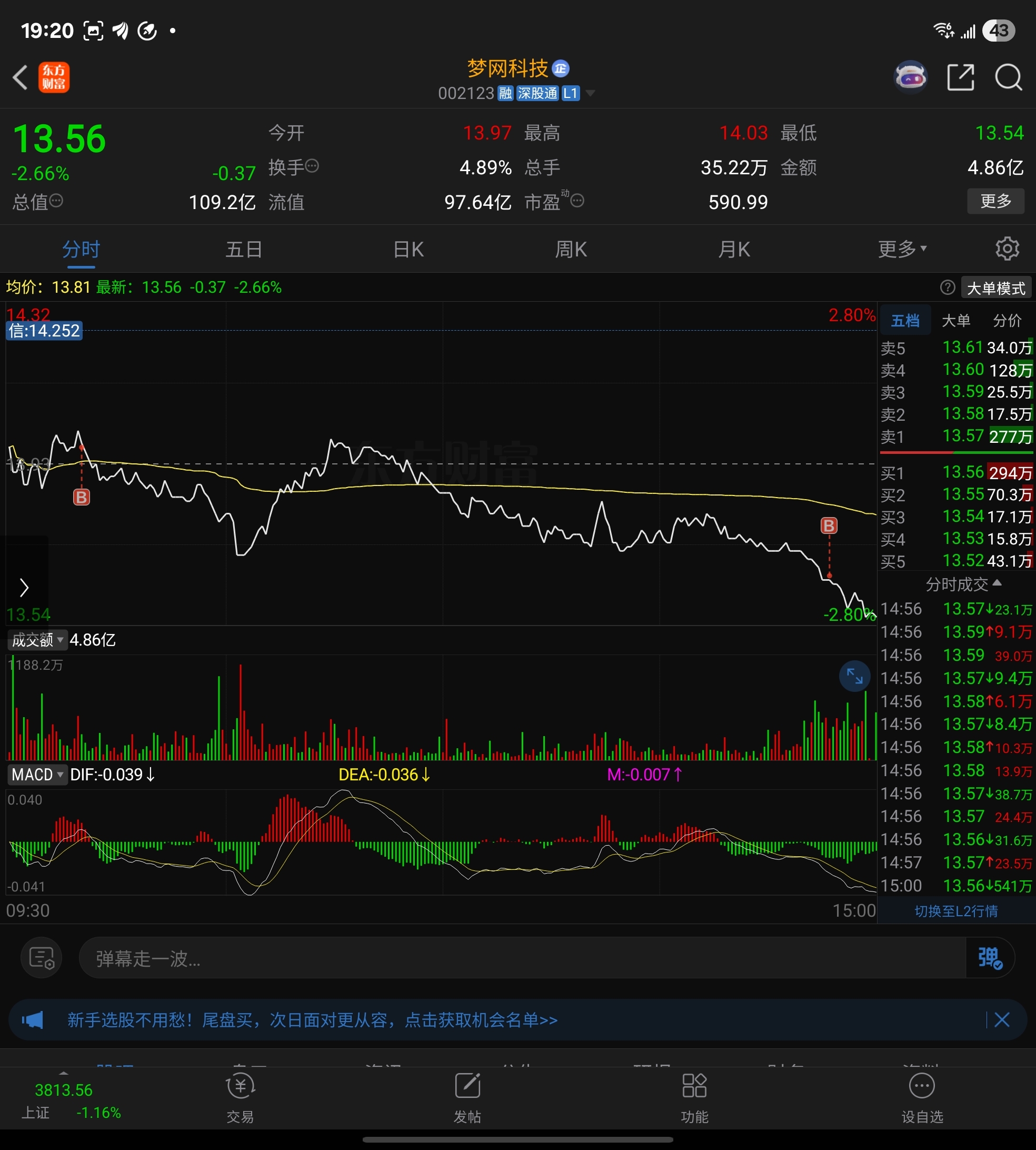Image resolution: width=1036 pixels, height=1150 pixels.
Task: Tap info icon next to 市盈
Action: click(577, 201)
